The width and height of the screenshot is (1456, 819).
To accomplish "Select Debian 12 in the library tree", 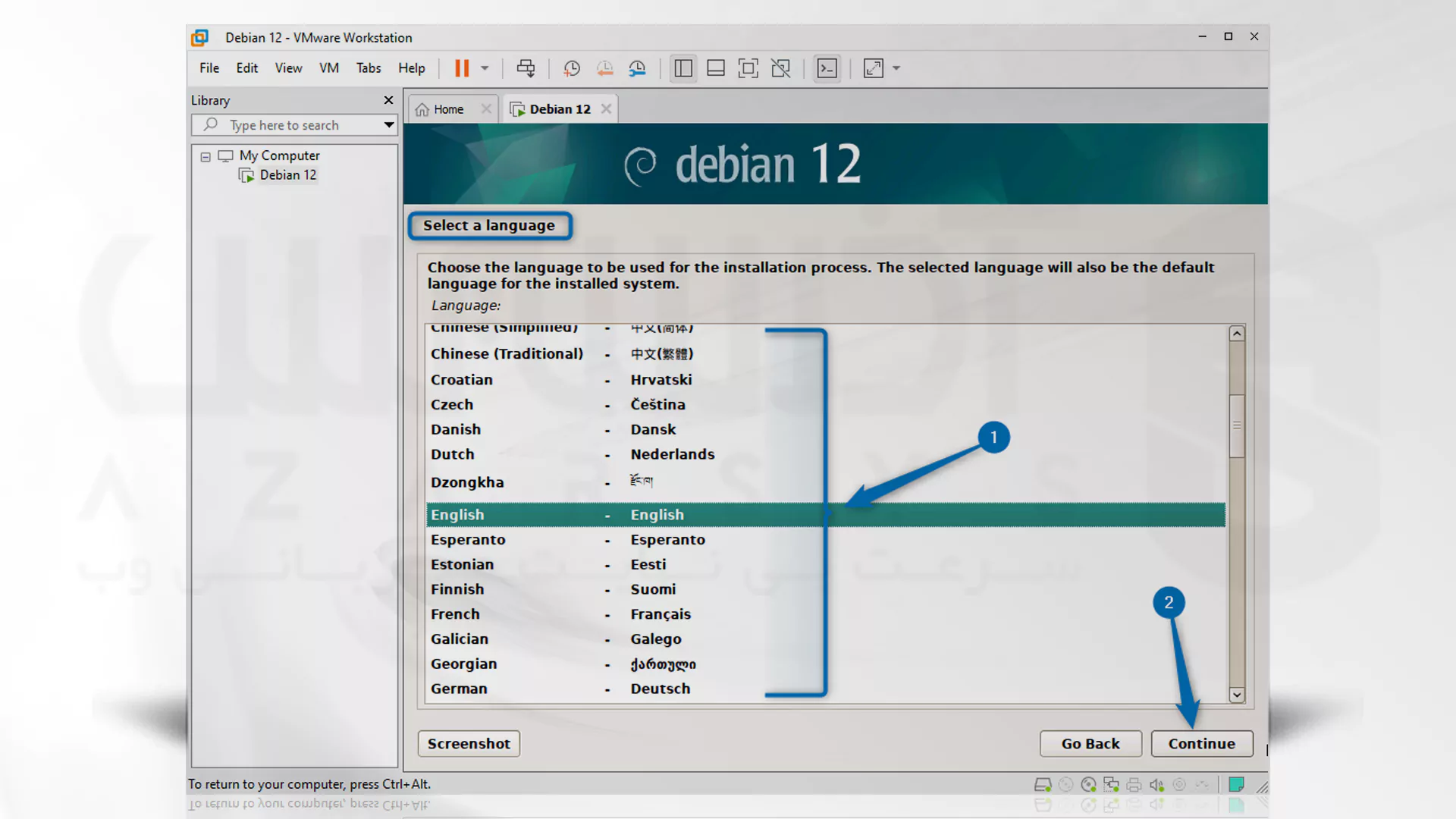I will click(288, 175).
